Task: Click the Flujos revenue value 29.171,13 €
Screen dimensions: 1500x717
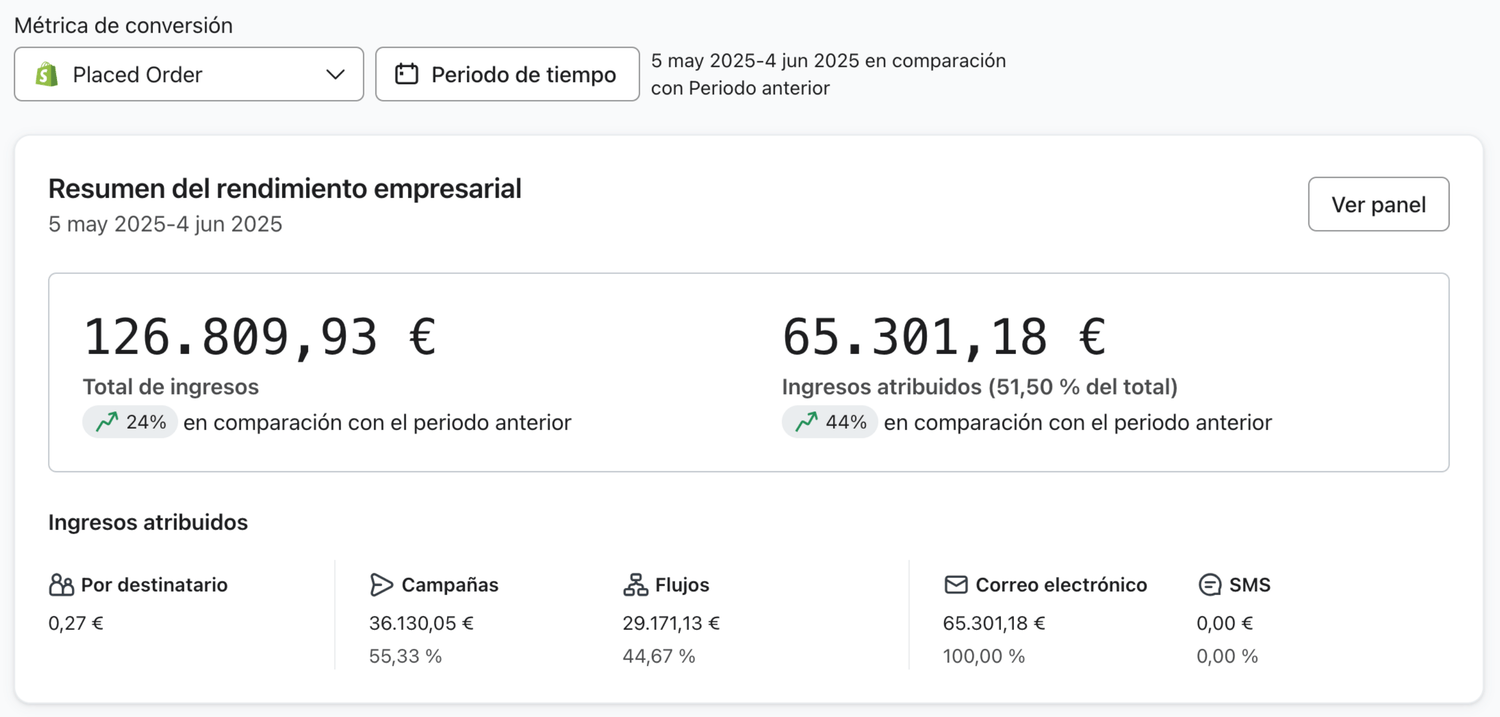Action: [671, 623]
